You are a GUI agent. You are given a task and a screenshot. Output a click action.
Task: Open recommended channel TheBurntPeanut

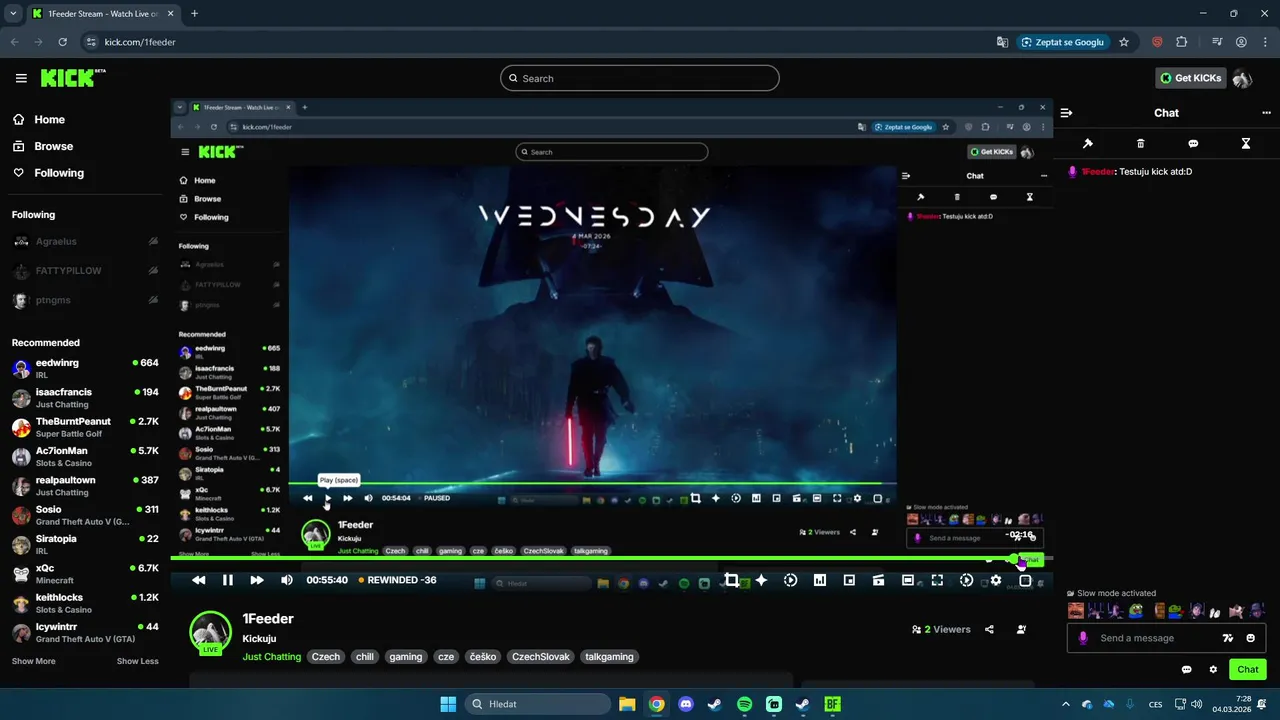coord(85,427)
